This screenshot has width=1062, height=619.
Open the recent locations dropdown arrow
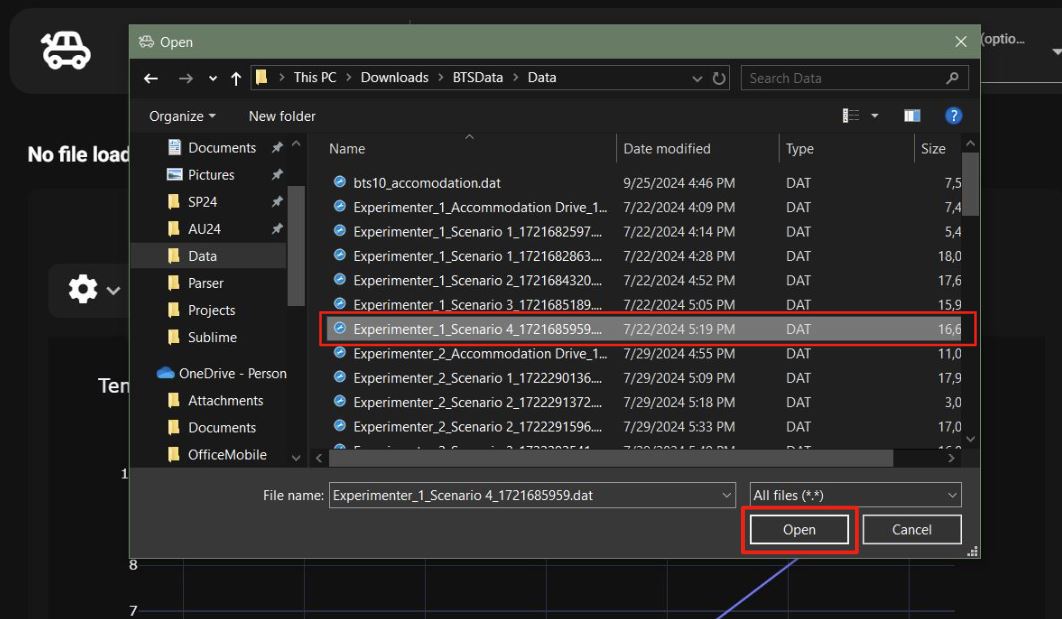click(213, 79)
